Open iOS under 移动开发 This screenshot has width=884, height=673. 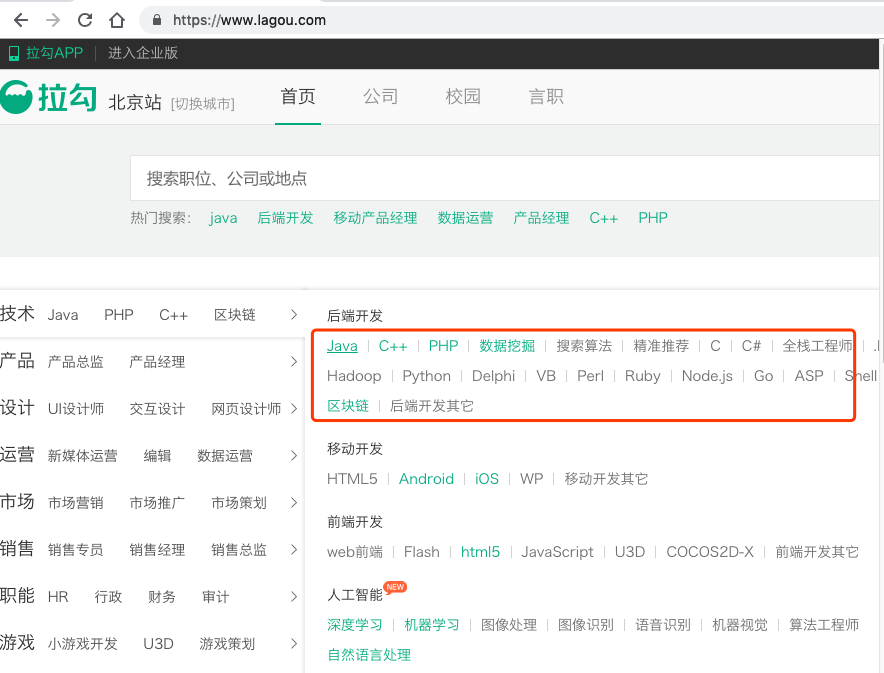(x=487, y=479)
